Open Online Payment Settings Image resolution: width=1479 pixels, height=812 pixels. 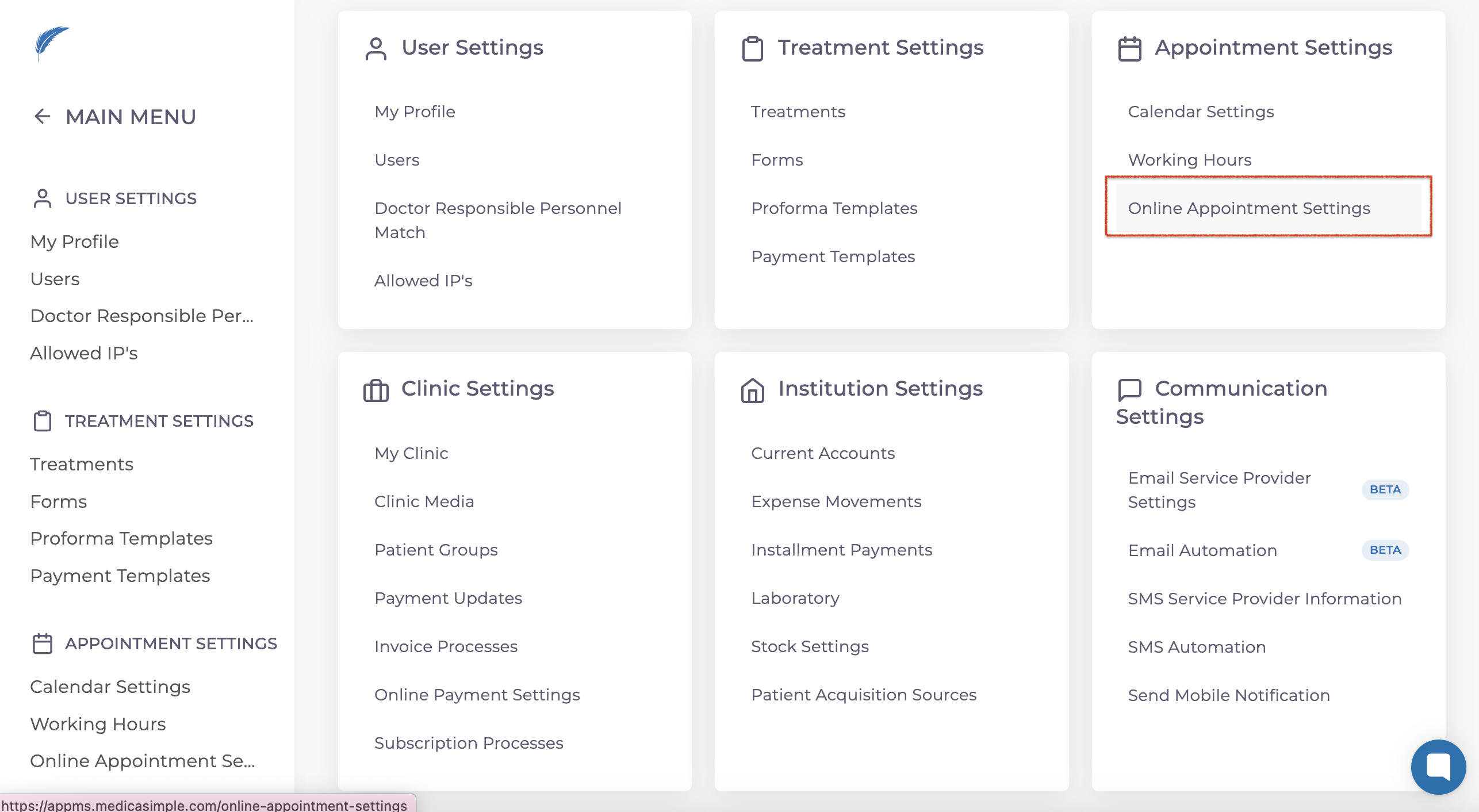[x=477, y=695]
